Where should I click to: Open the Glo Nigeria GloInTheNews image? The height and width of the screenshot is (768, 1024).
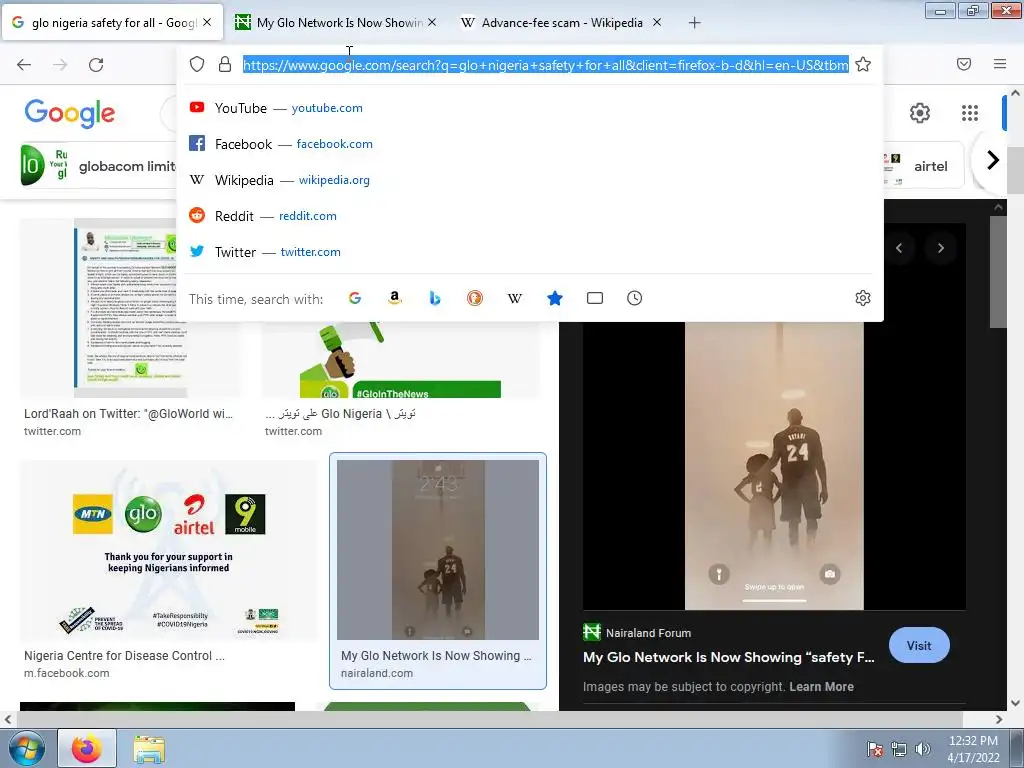pyautogui.click(x=401, y=359)
